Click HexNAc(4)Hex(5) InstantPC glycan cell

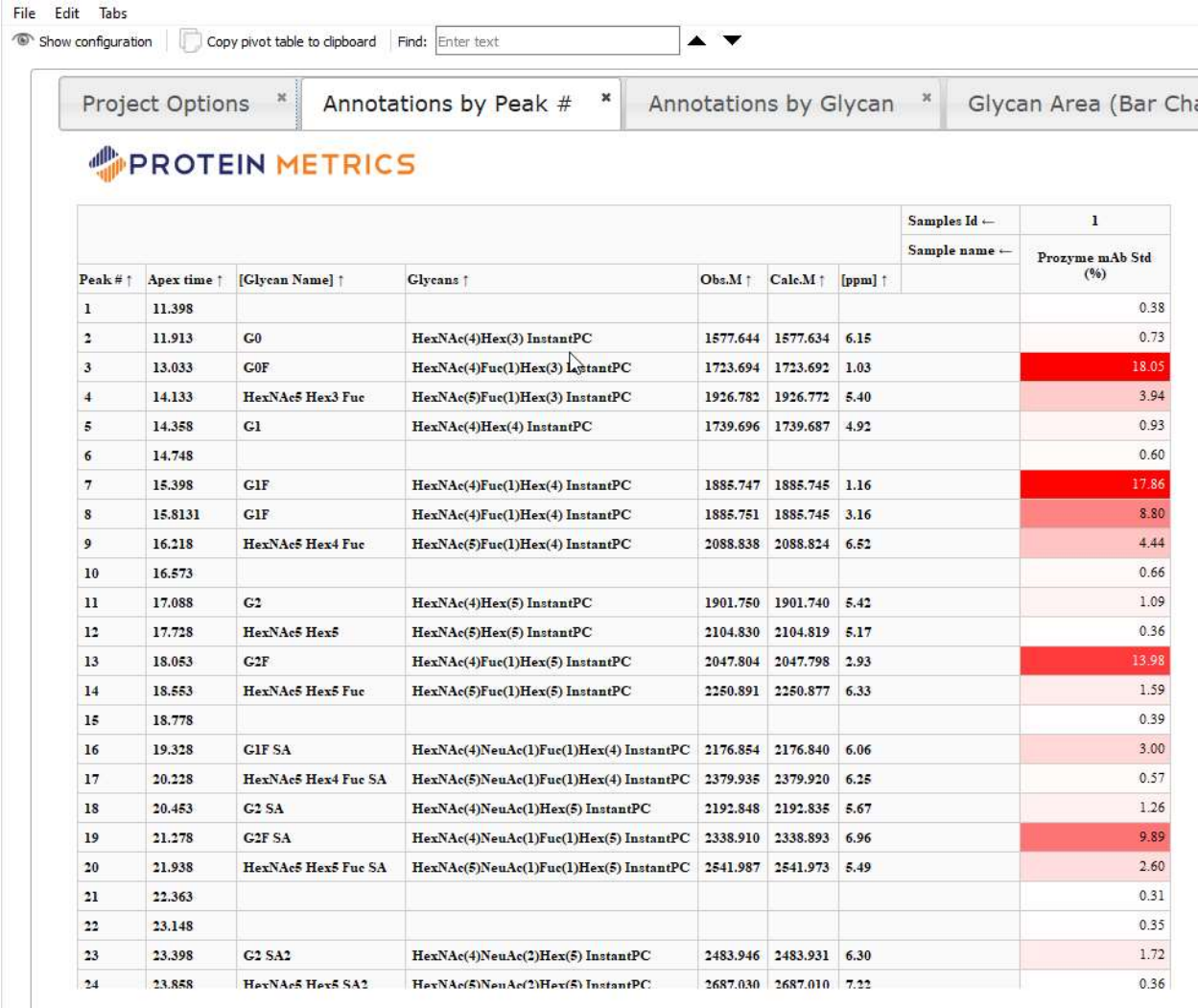[x=552, y=603]
